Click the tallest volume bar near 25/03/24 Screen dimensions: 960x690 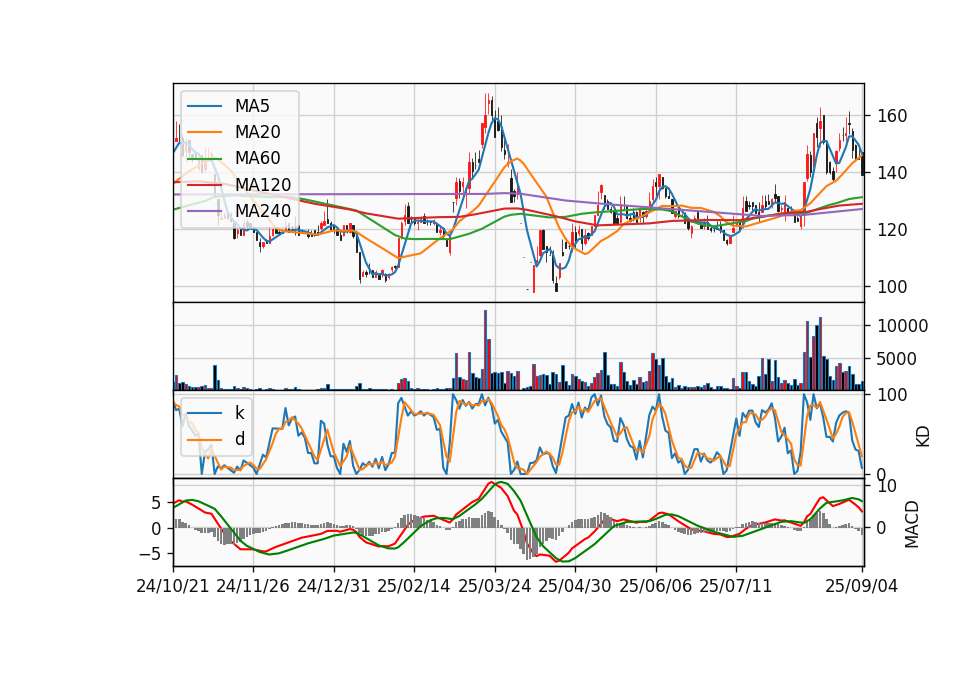[x=486, y=350]
